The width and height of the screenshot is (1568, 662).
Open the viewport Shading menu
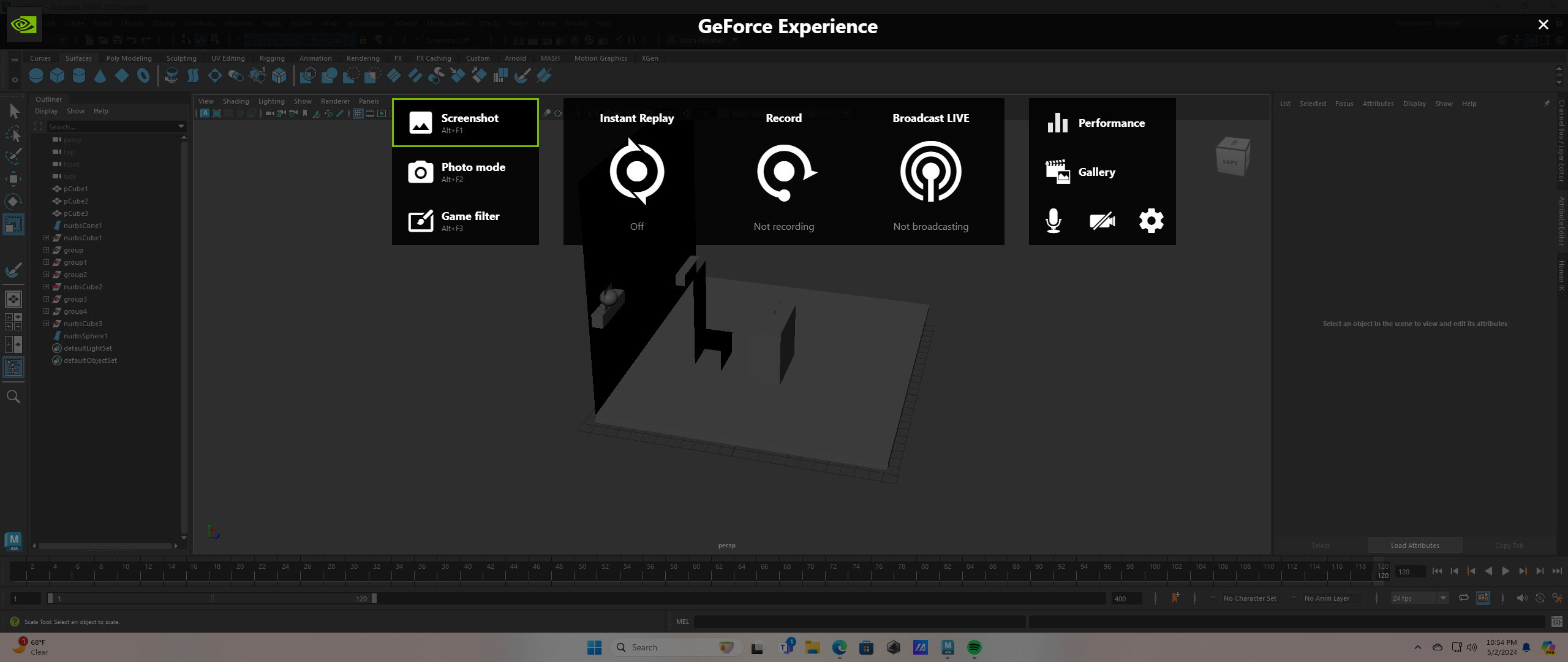coord(236,101)
